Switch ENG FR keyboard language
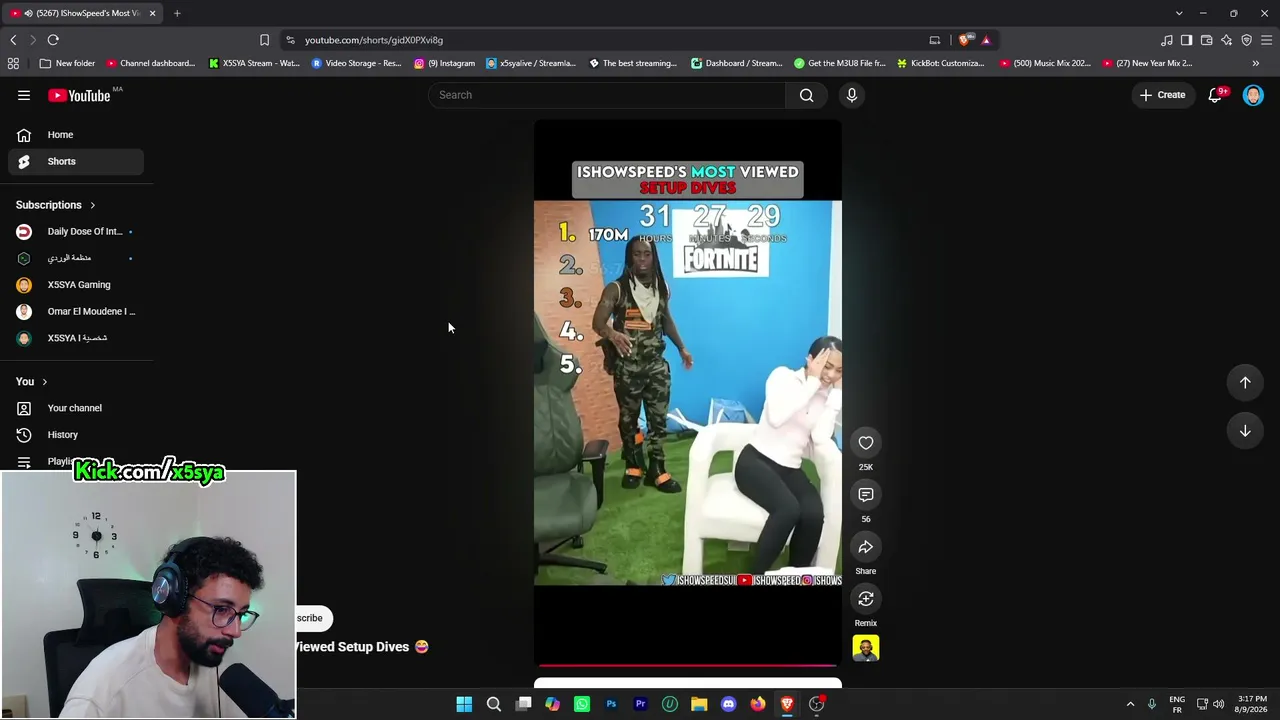 click(1177, 704)
